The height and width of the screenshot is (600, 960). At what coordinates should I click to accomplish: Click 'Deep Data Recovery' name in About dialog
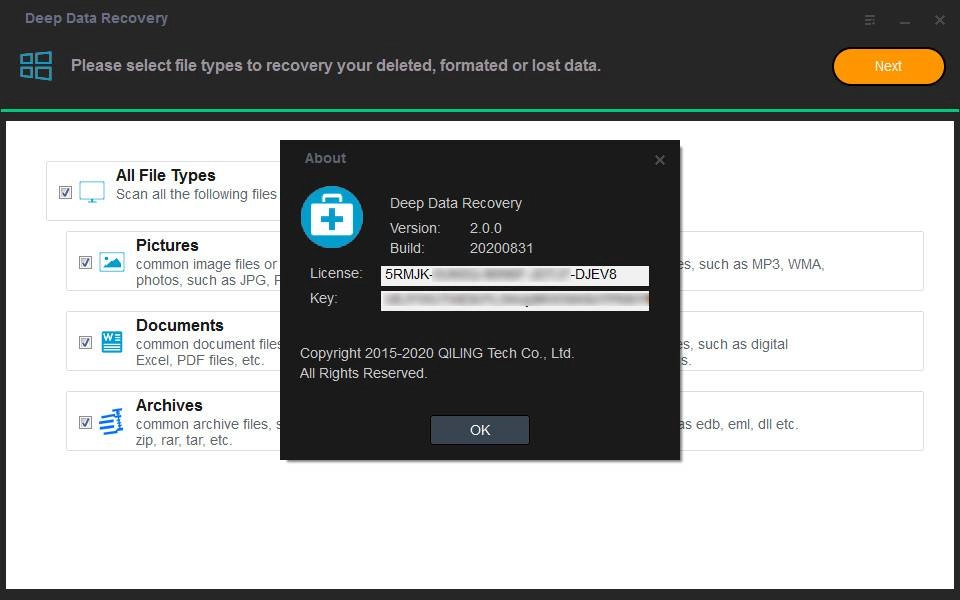coord(456,203)
